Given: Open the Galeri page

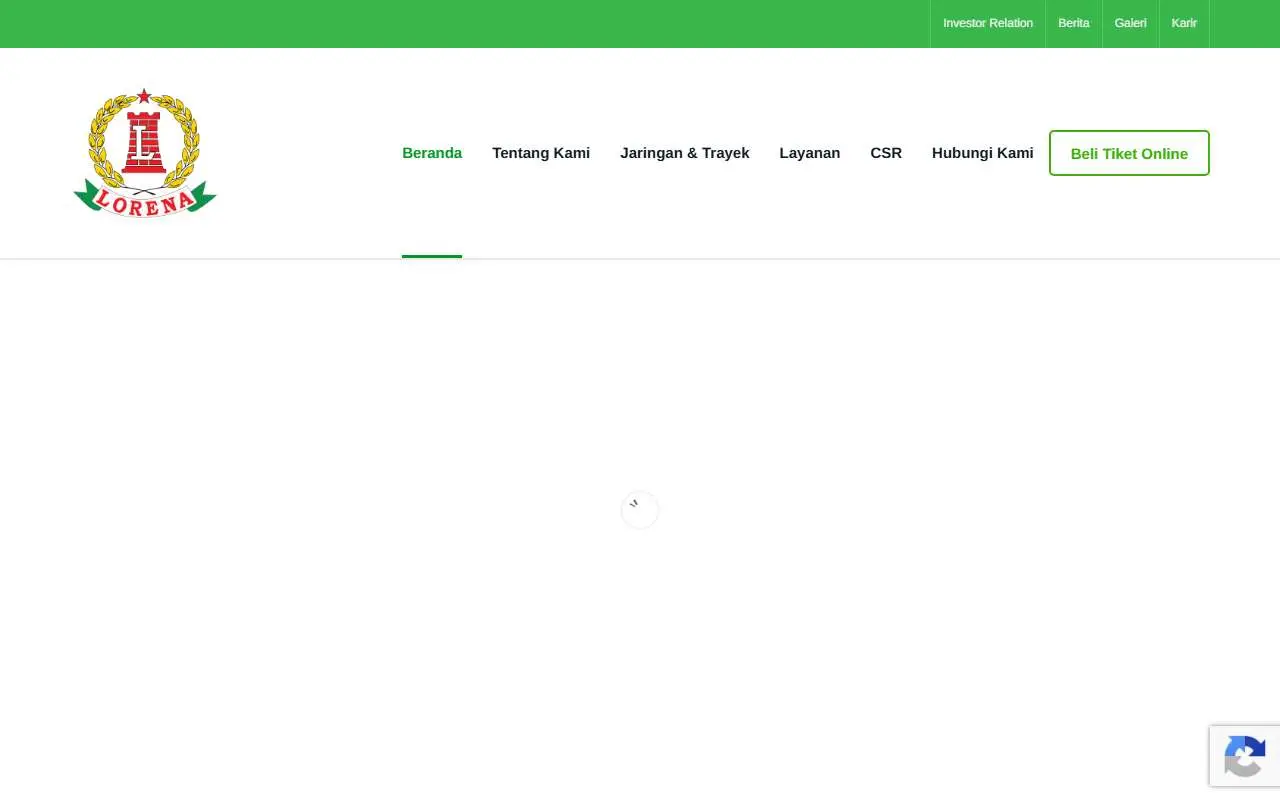Looking at the screenshot, I should pos(1131,23).
